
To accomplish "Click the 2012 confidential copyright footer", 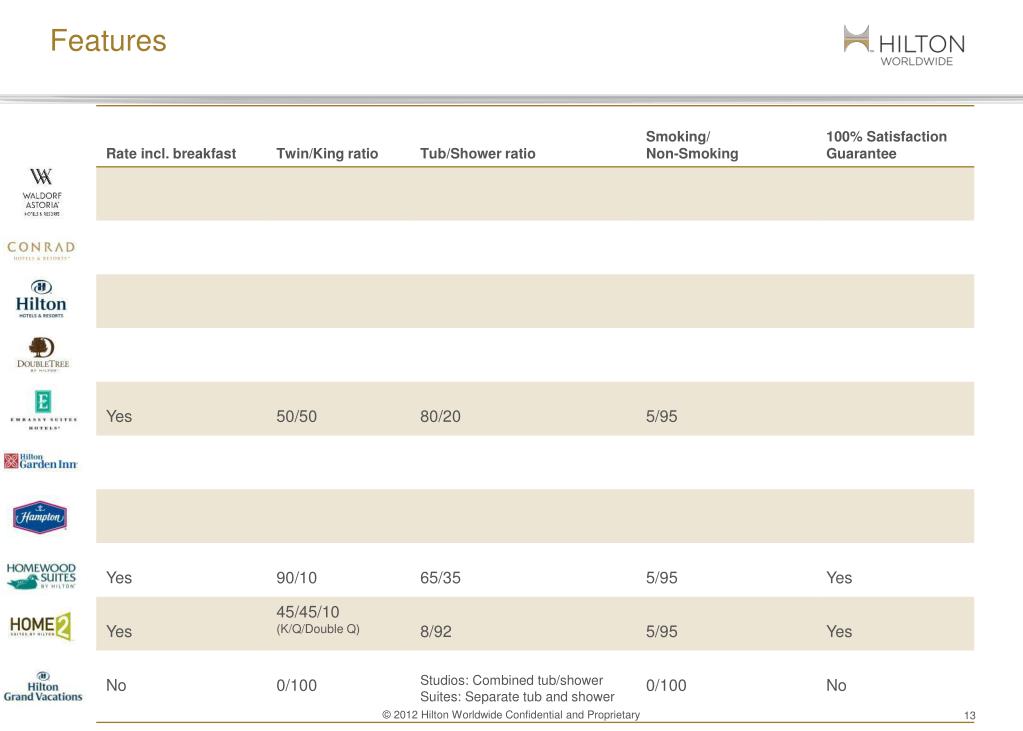I will (x=511, y=714).
